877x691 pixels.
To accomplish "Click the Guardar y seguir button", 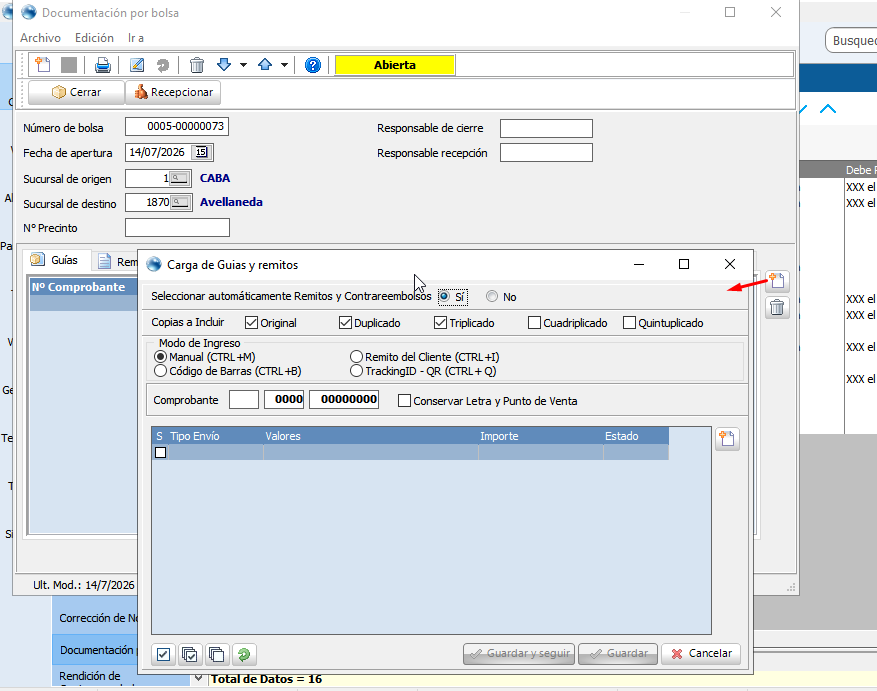I will [519, 654].
